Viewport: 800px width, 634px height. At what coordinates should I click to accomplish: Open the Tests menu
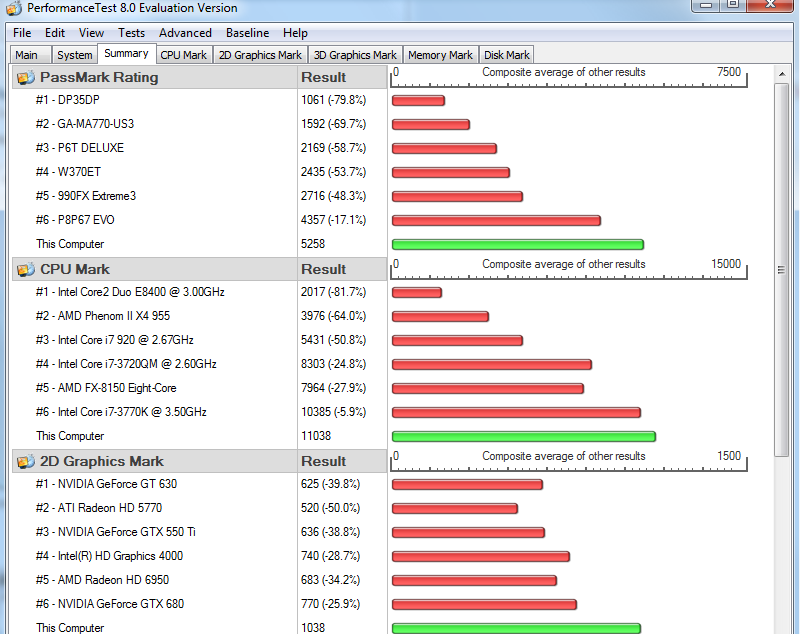pyautogui.click(x=132, y=33)
